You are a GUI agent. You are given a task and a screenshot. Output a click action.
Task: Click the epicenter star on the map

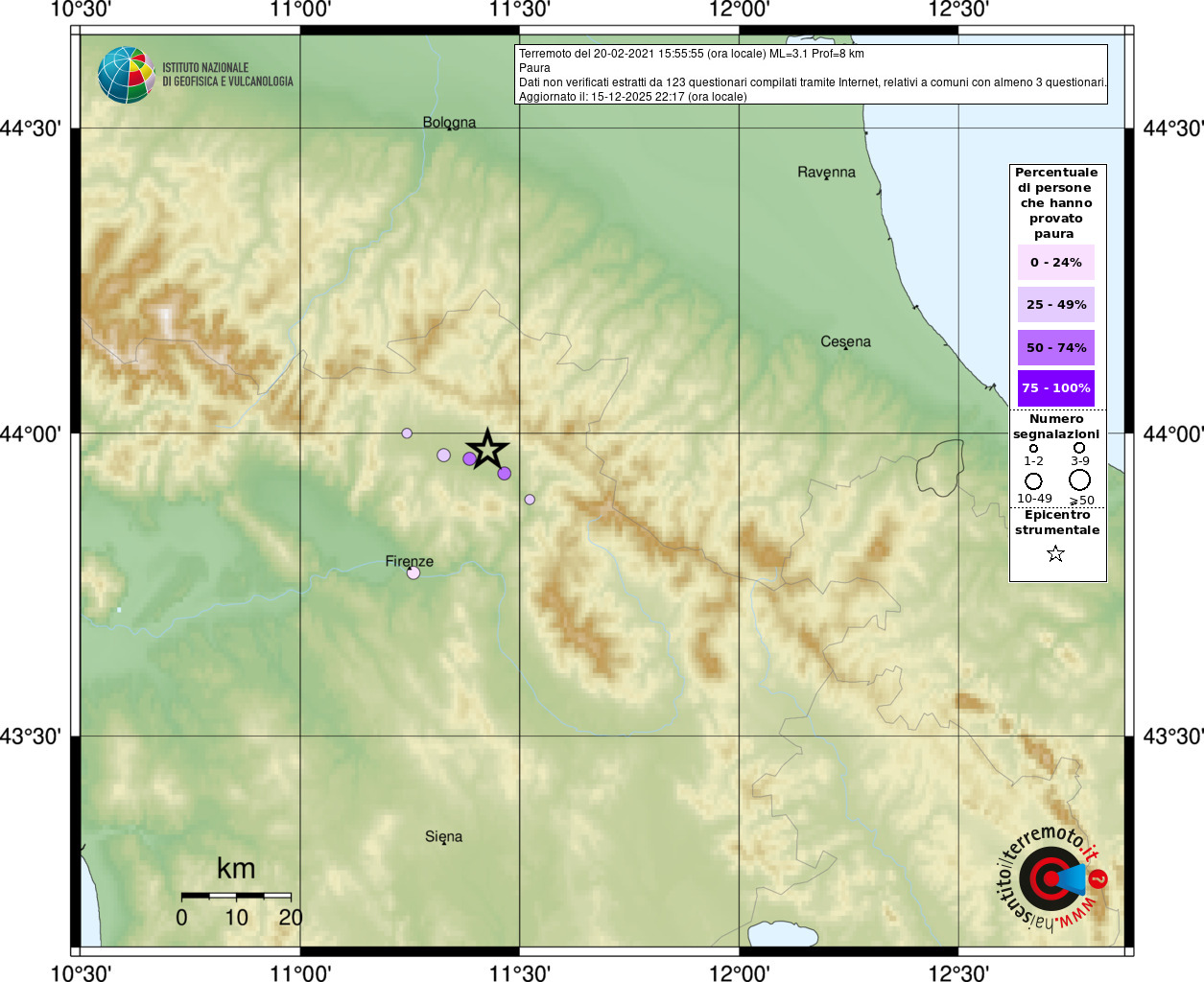point(487,449)
